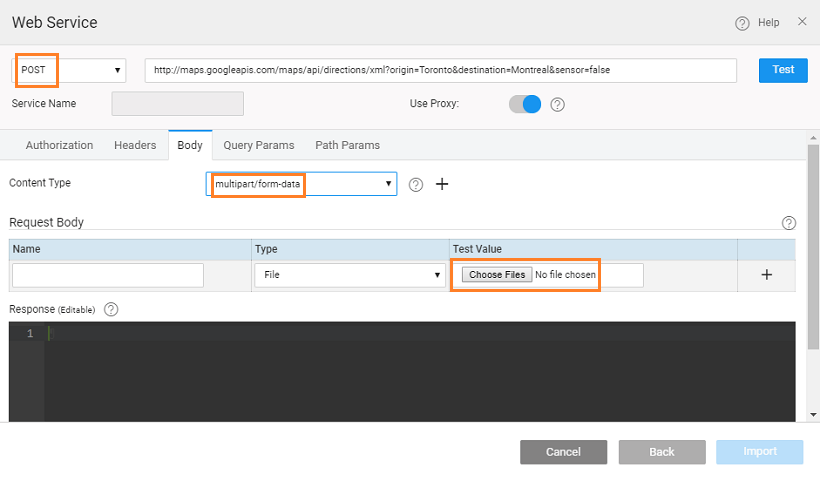Switch to the Authorization tab
The image size is (820, 481).
(59, 145)
